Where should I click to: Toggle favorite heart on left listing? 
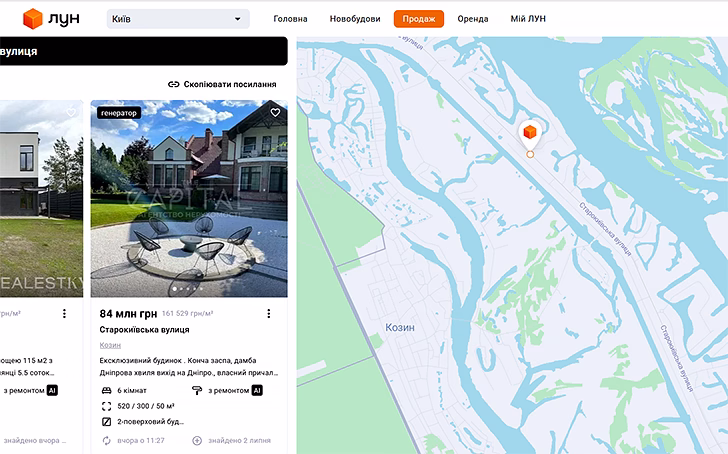71,112
